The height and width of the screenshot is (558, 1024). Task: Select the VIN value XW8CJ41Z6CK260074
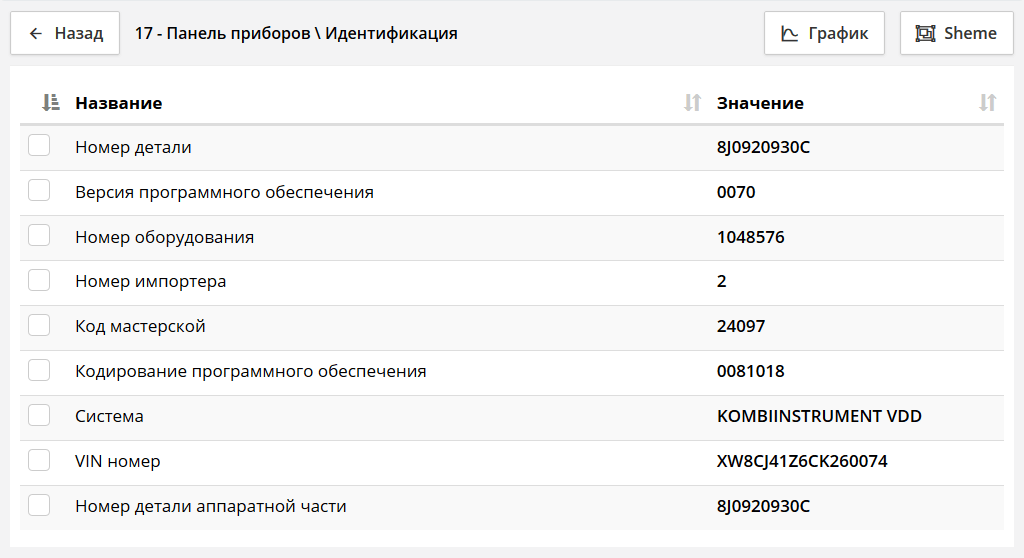[802, 462]
